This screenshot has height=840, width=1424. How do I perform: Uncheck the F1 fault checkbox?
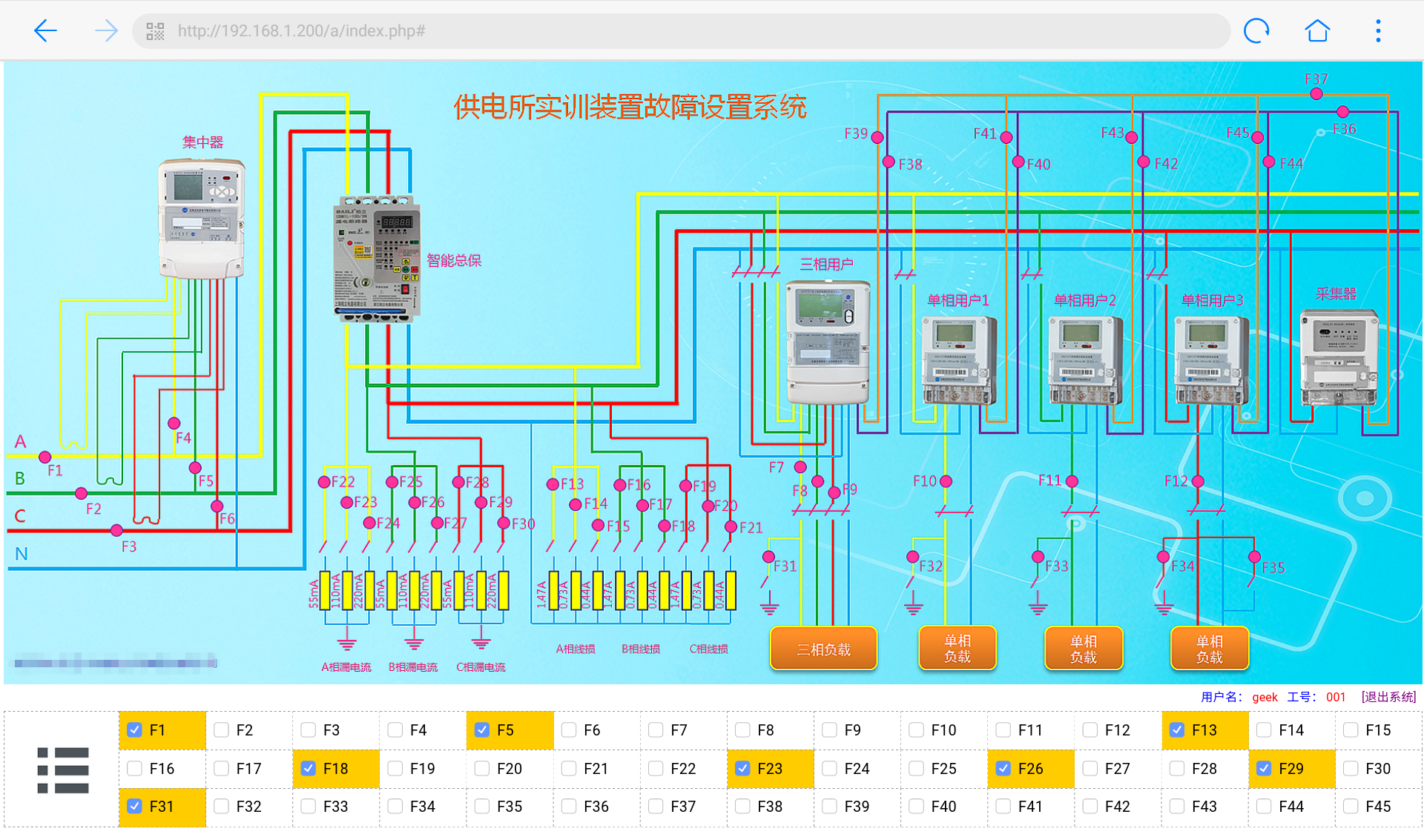pos(135,730)
